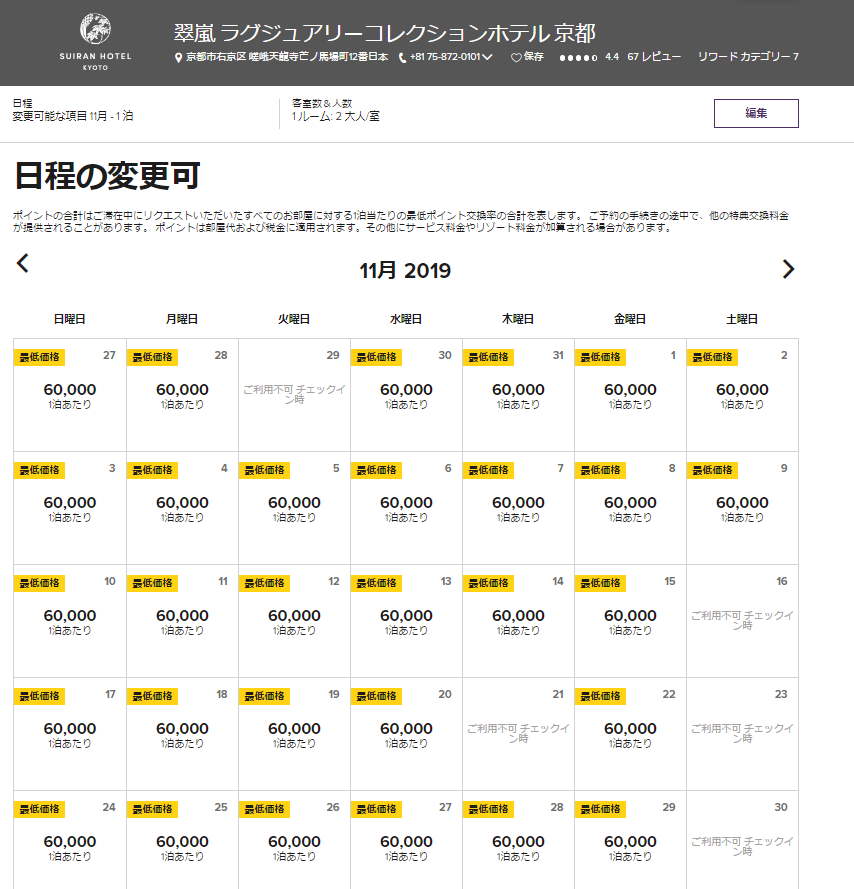Click the 日曜日 column header

(69, 319)
